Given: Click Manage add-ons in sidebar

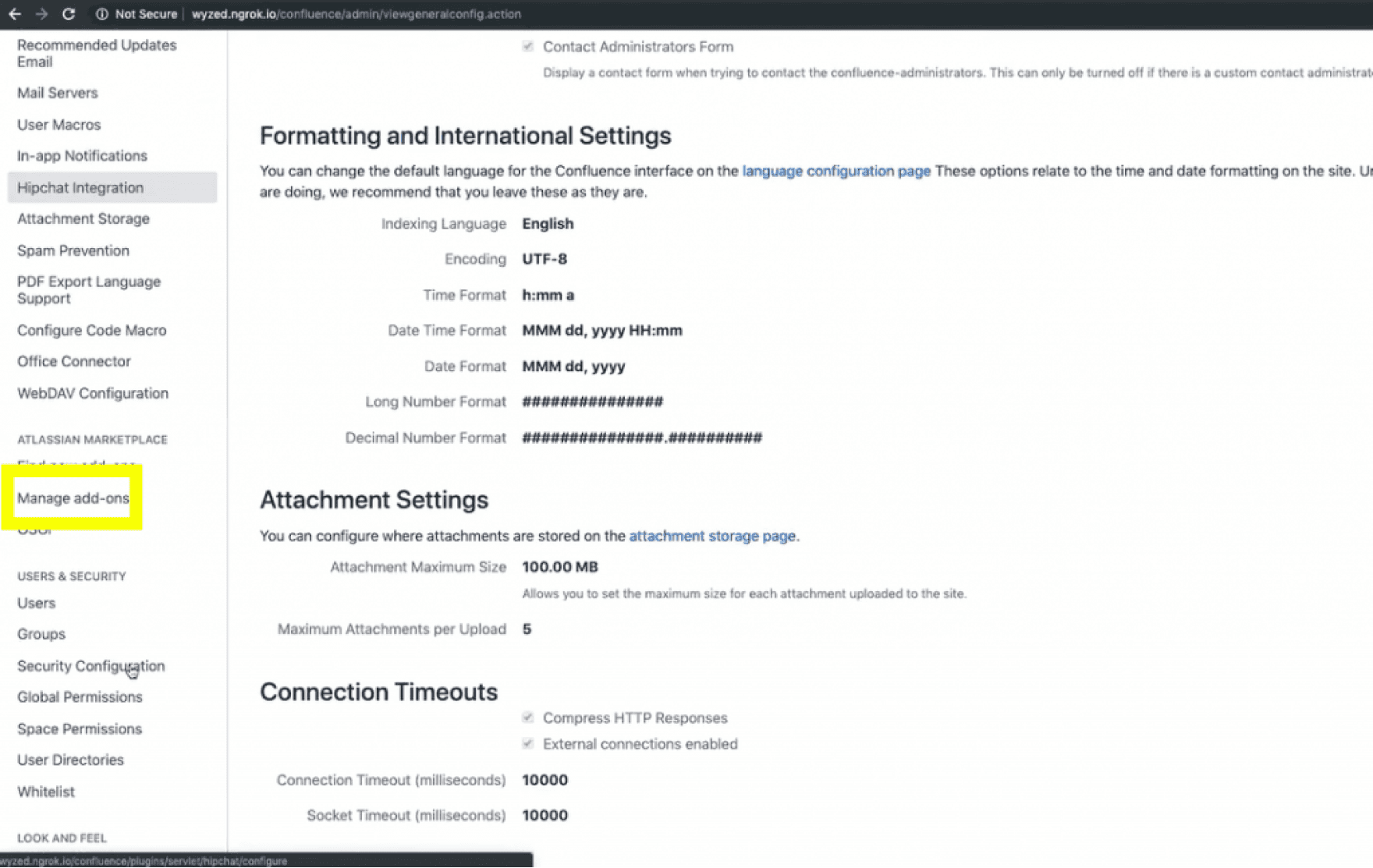Looking at the screenshot, I should pos(73,498).
